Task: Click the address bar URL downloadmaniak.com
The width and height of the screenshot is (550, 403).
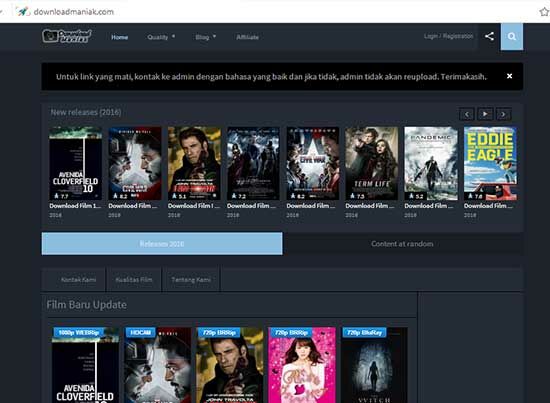Action: pos(74,12)
